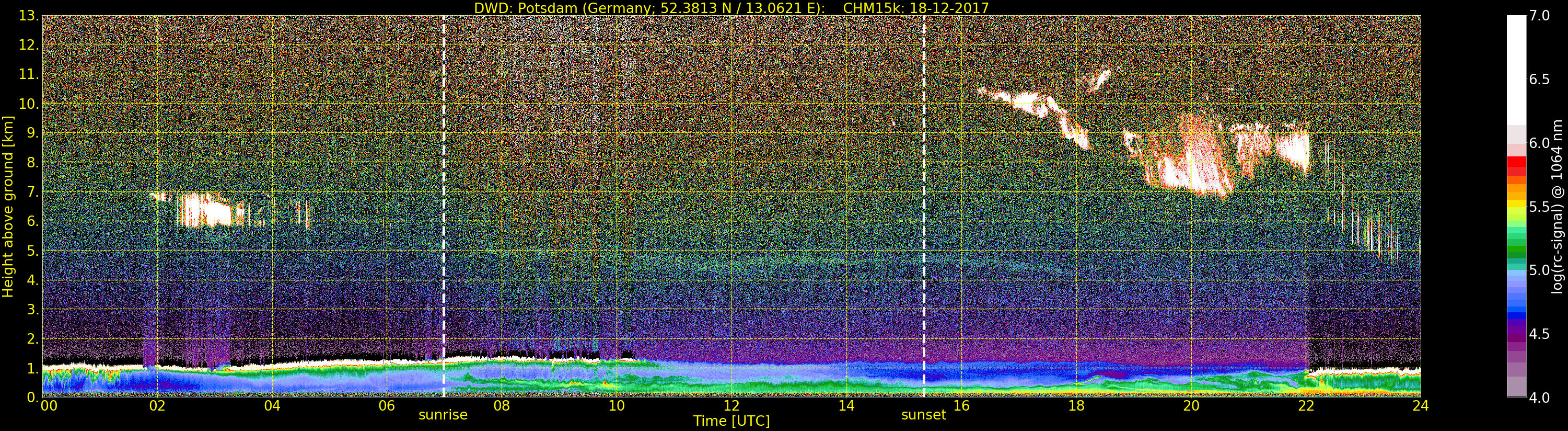Click the '22' time tick label
Image resolution: width=1568 pixels, height=431 pixels.
pyautogui.click(x=1306, y=406)
